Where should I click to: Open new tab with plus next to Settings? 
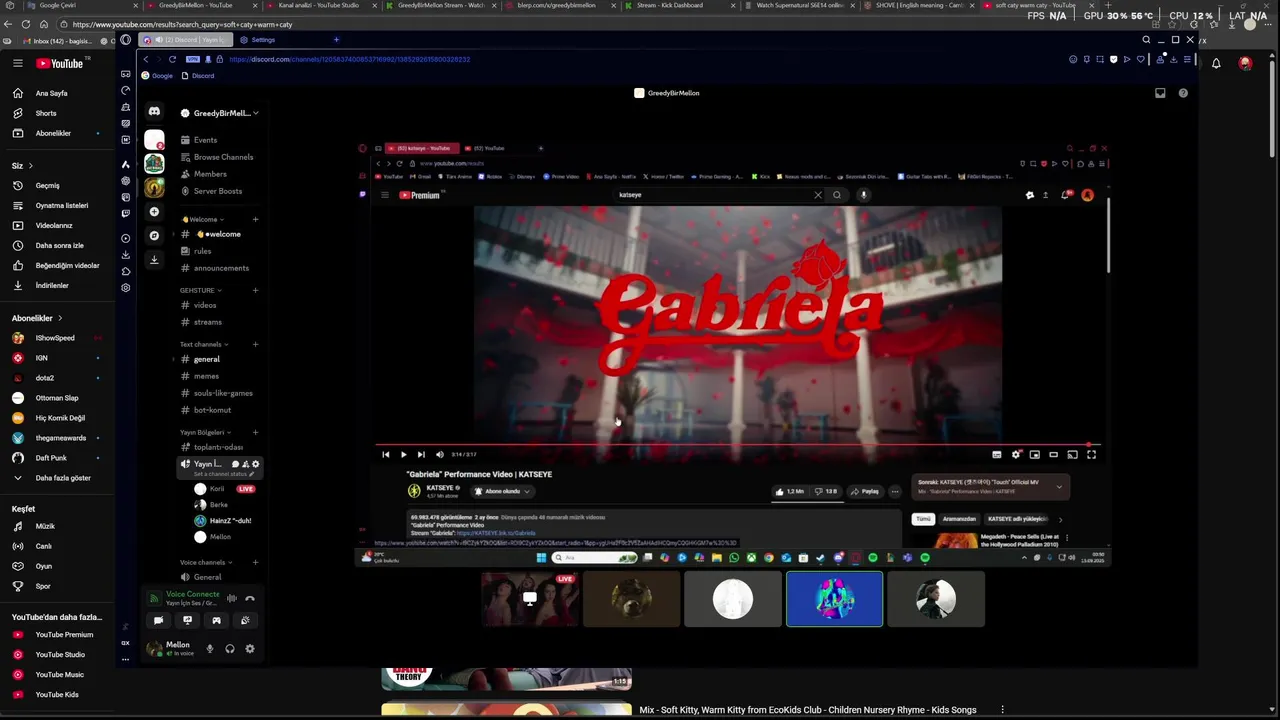click(x=336, y=40)
